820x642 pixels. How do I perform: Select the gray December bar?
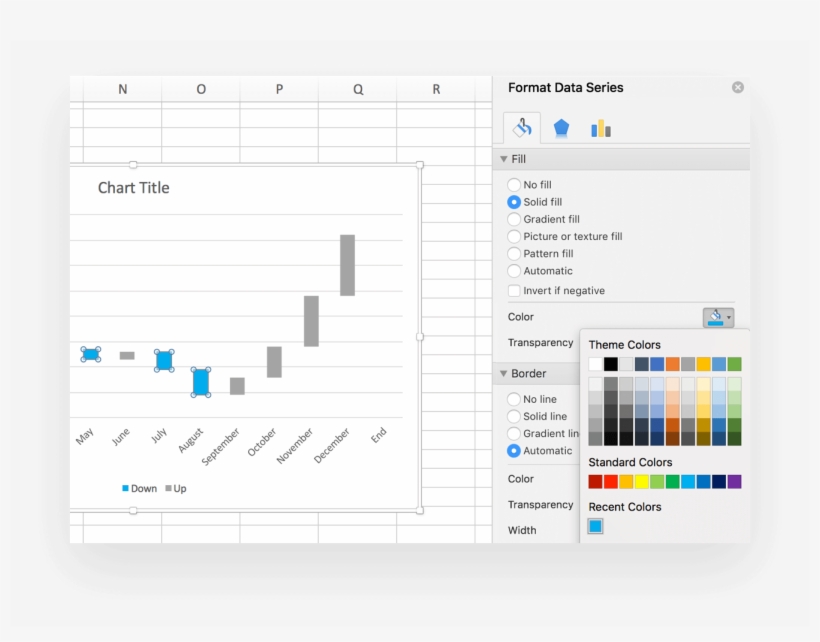click(347, 265)
